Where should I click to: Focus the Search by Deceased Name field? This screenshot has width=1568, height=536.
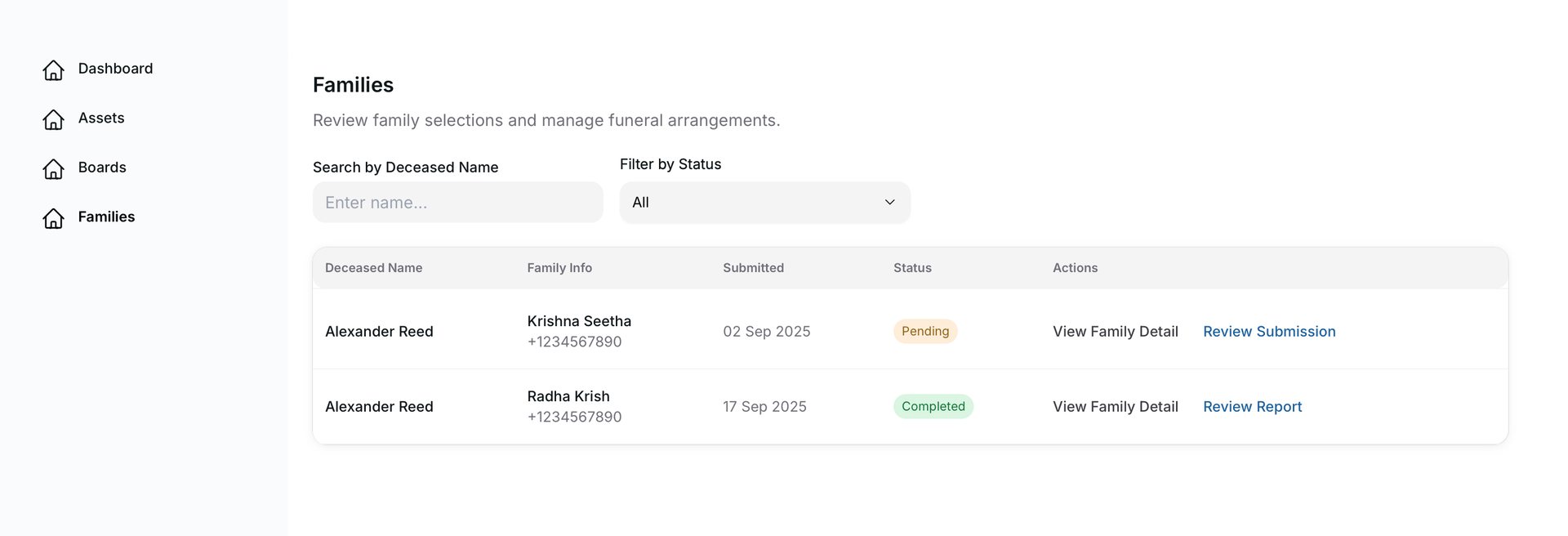pyautogui.click(x=457, y=203)
